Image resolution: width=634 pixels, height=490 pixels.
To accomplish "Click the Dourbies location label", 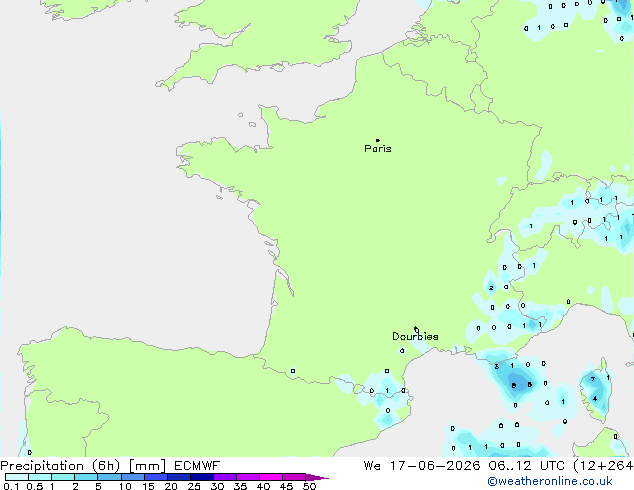I will click(x=415, y=336).
